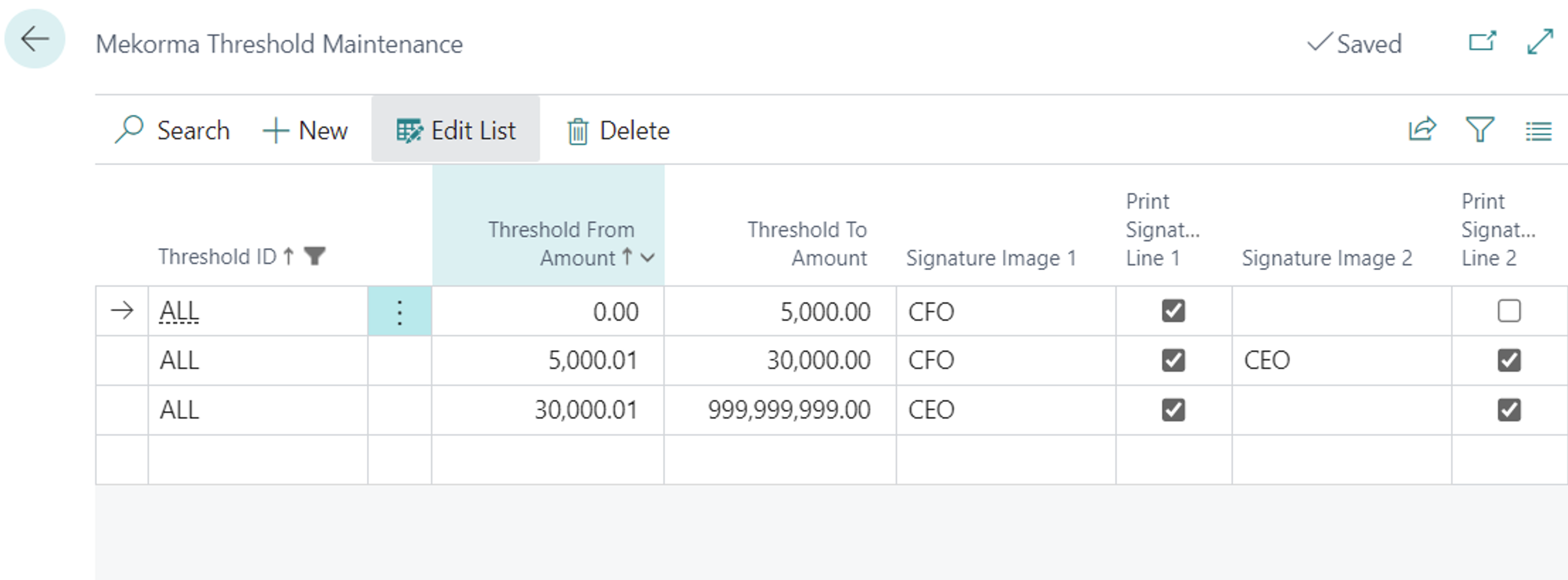The width and height of the screenshot is (1568, 580).
Task: Click the Share icon in toolbar
Action: click(1422, 130)
